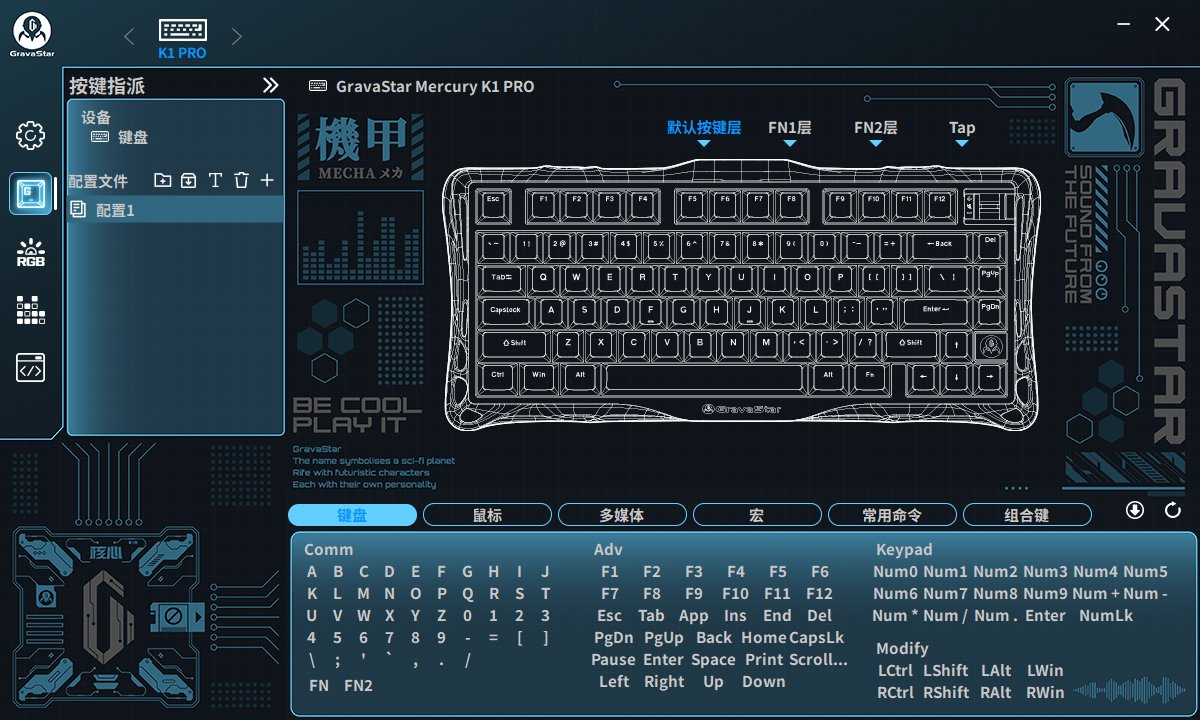Switch to 默认按键层 layer

(704, 128)
